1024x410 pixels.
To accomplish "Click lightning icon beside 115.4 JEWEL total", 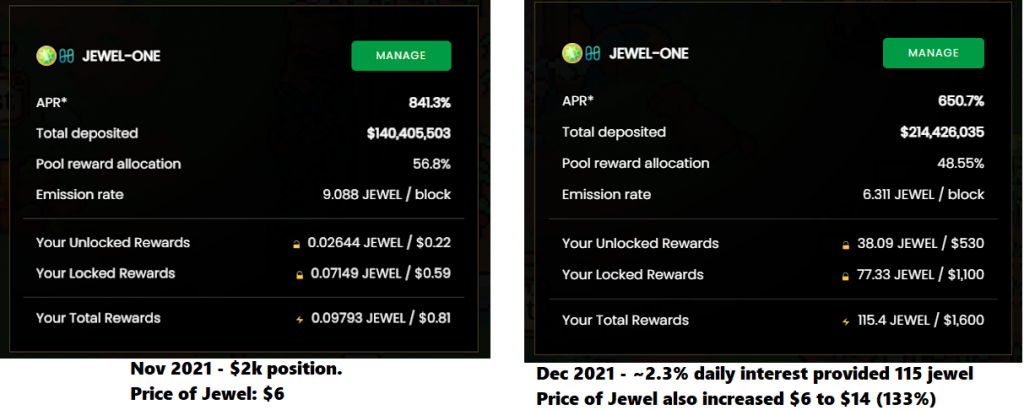I will 846,322.
